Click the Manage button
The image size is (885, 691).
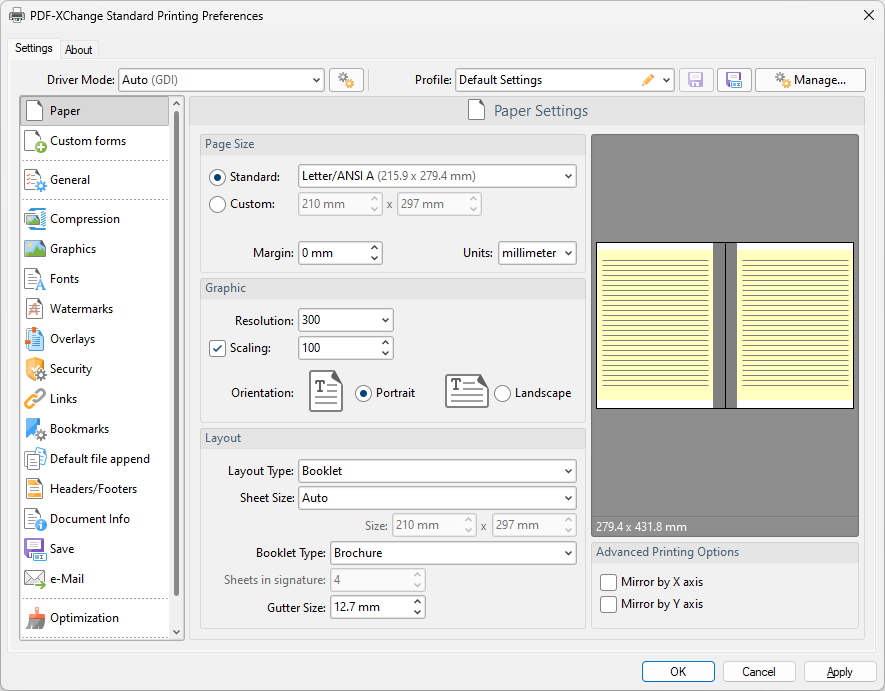(810, 79)
